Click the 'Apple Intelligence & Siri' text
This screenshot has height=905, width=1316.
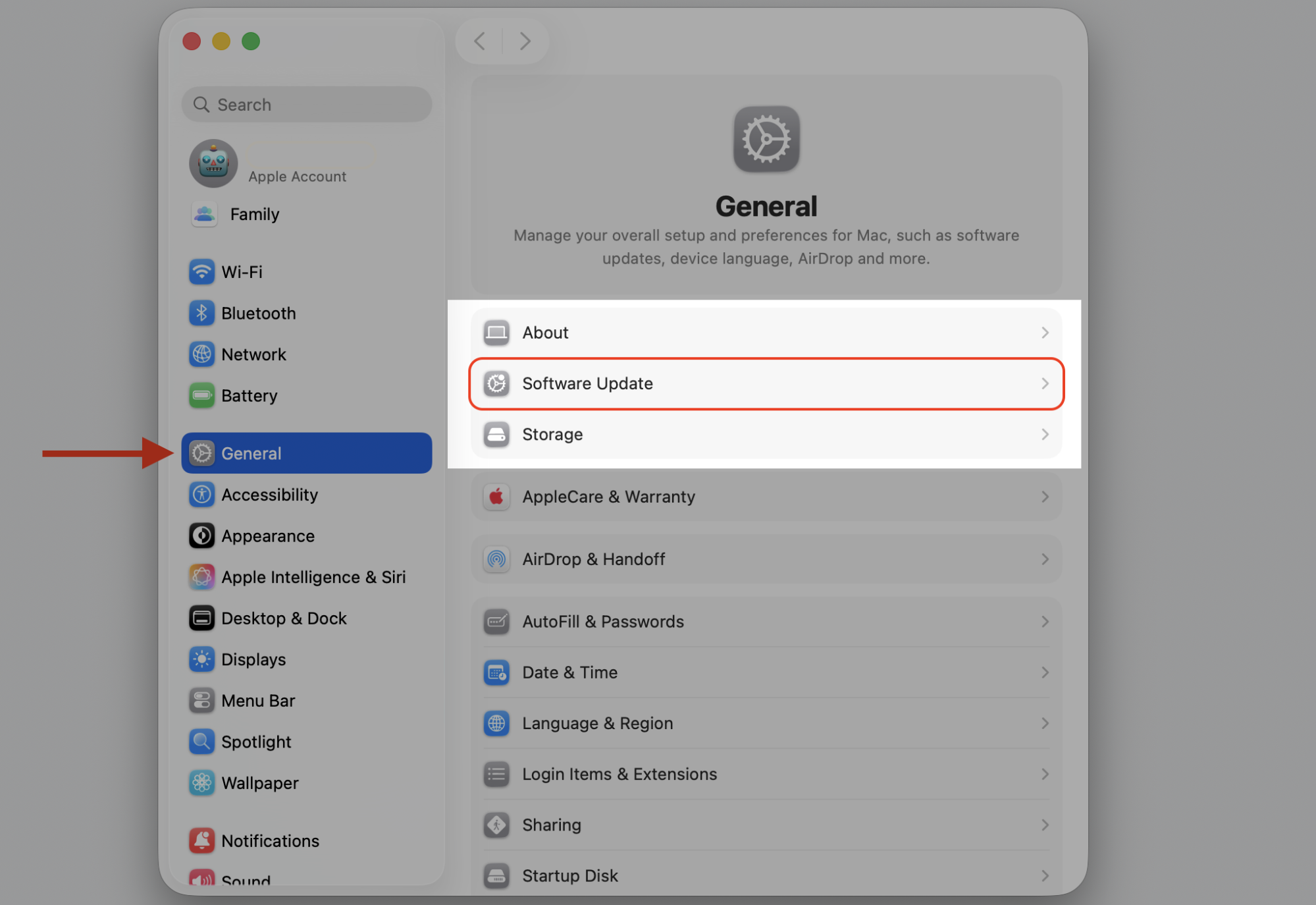point(313,577)
